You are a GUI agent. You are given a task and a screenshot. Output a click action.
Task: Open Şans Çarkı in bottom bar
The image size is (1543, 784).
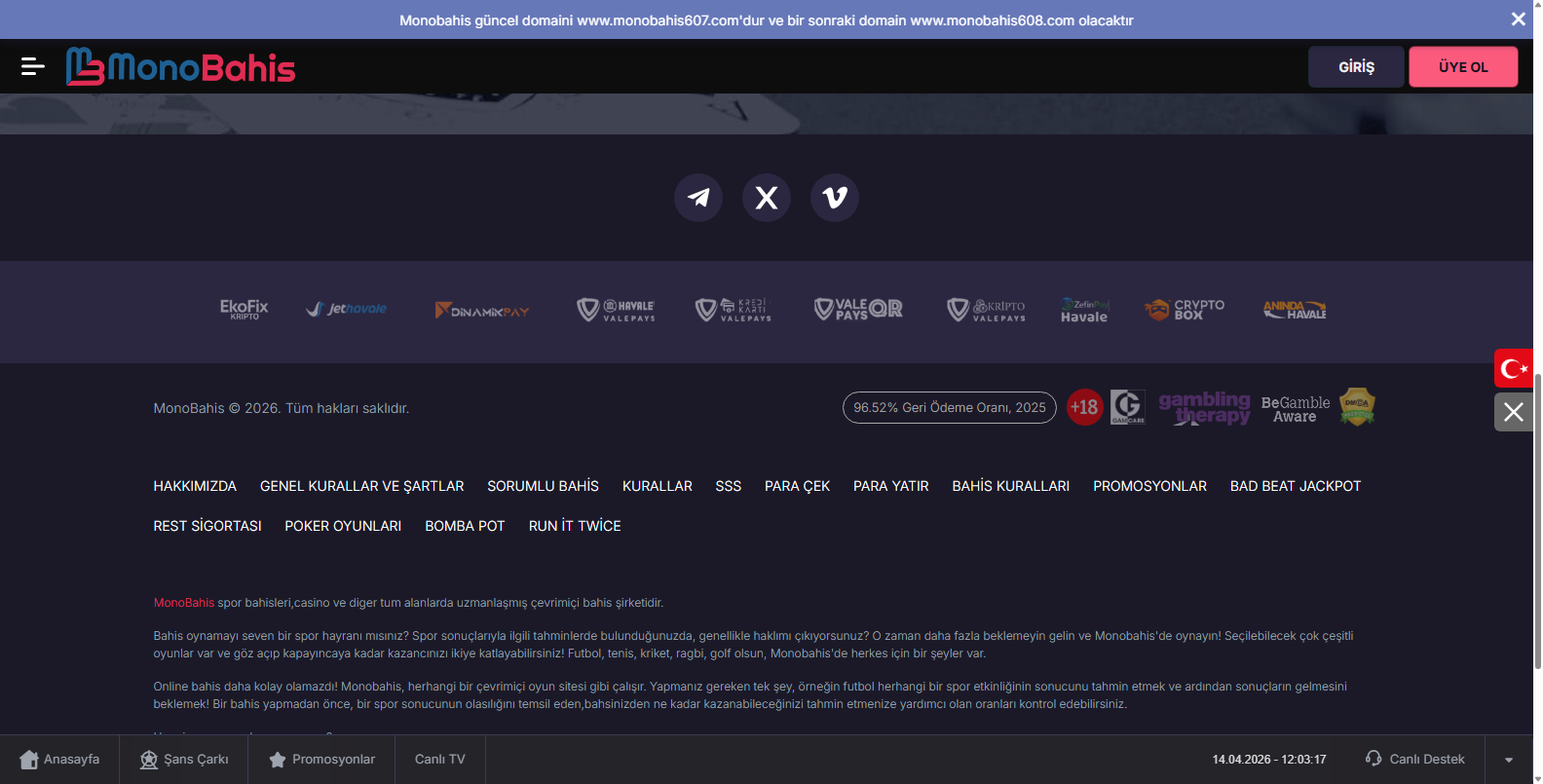coord(183,760)
